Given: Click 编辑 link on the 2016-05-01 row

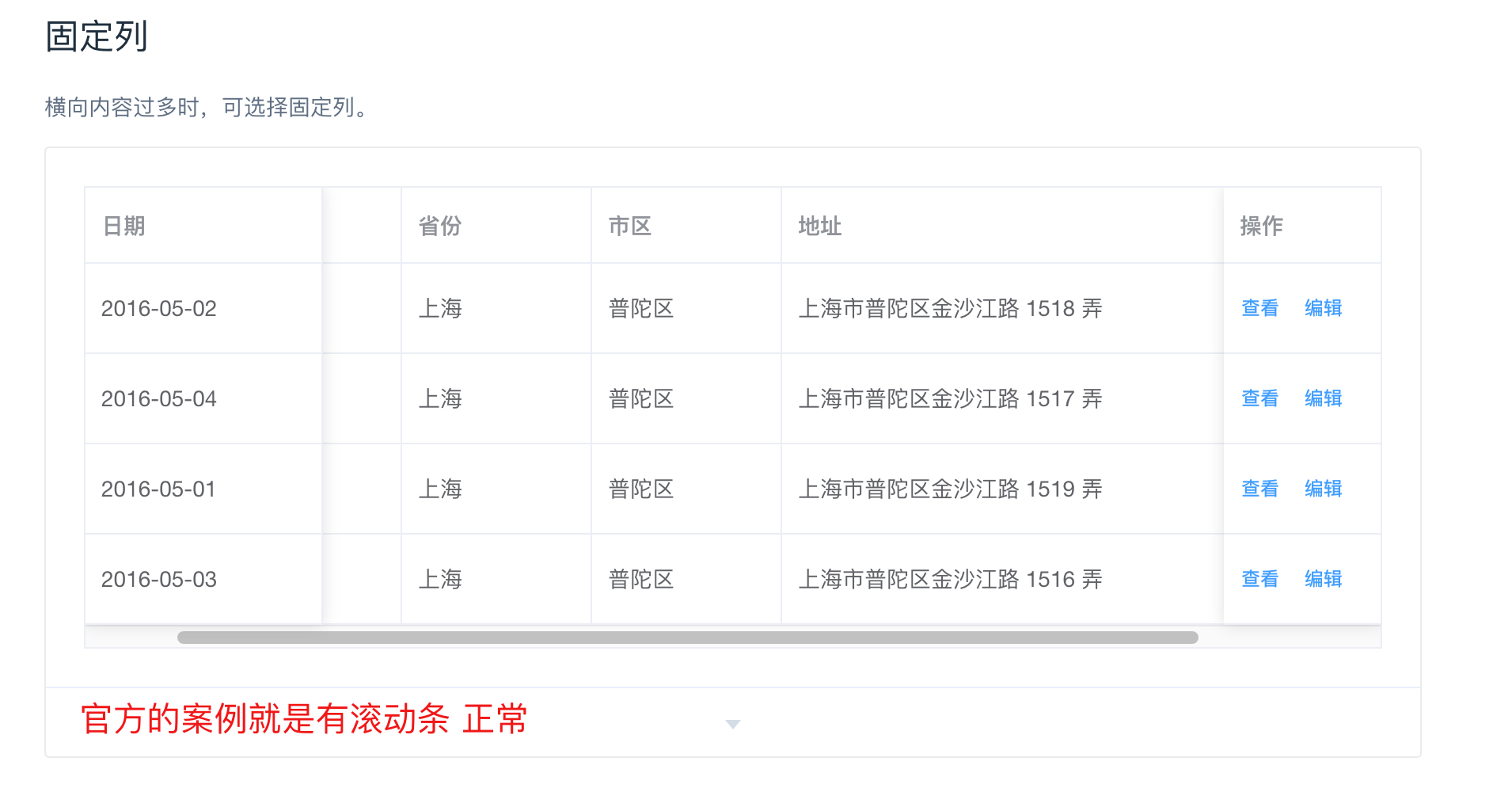Looking at the screenshot, I should [1323, 489].
